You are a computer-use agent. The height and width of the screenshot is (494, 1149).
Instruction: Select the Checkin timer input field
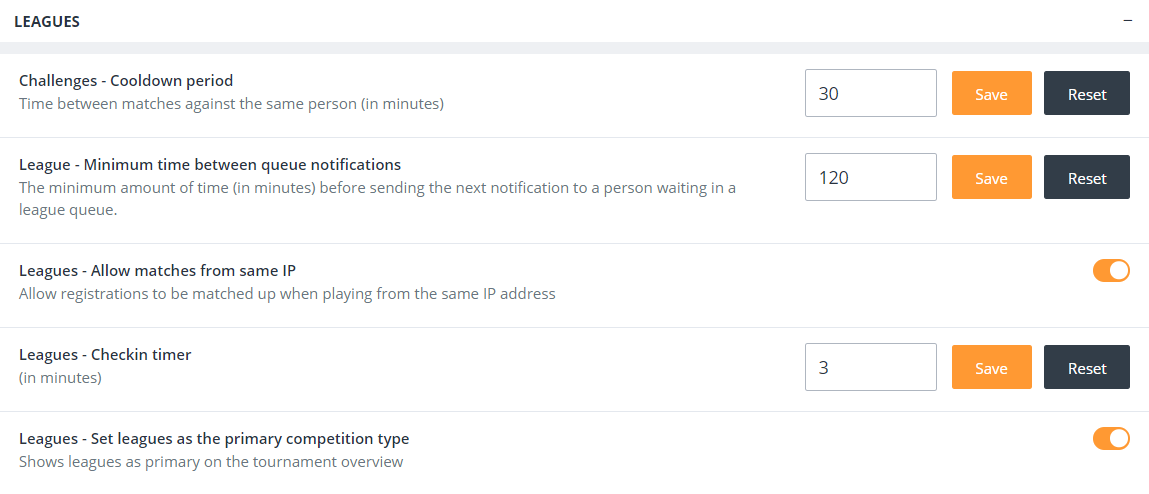point(870,367)
